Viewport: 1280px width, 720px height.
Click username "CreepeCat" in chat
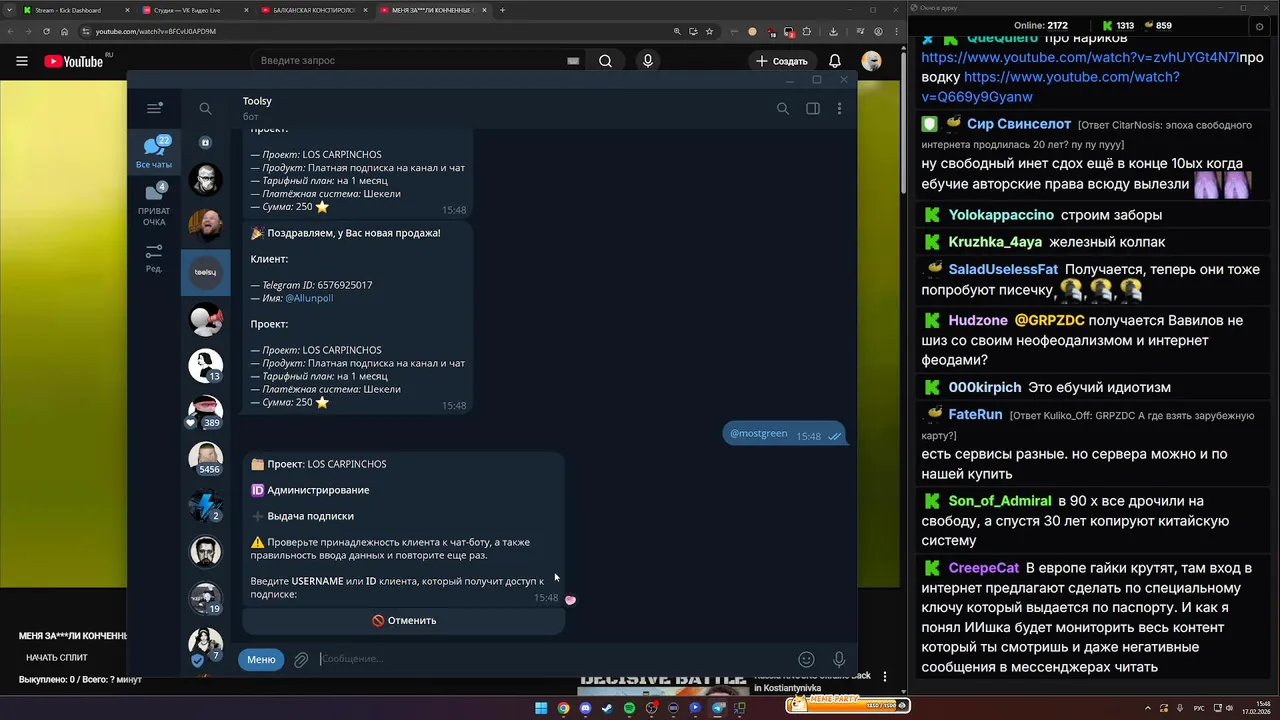(x=984, y=568)
